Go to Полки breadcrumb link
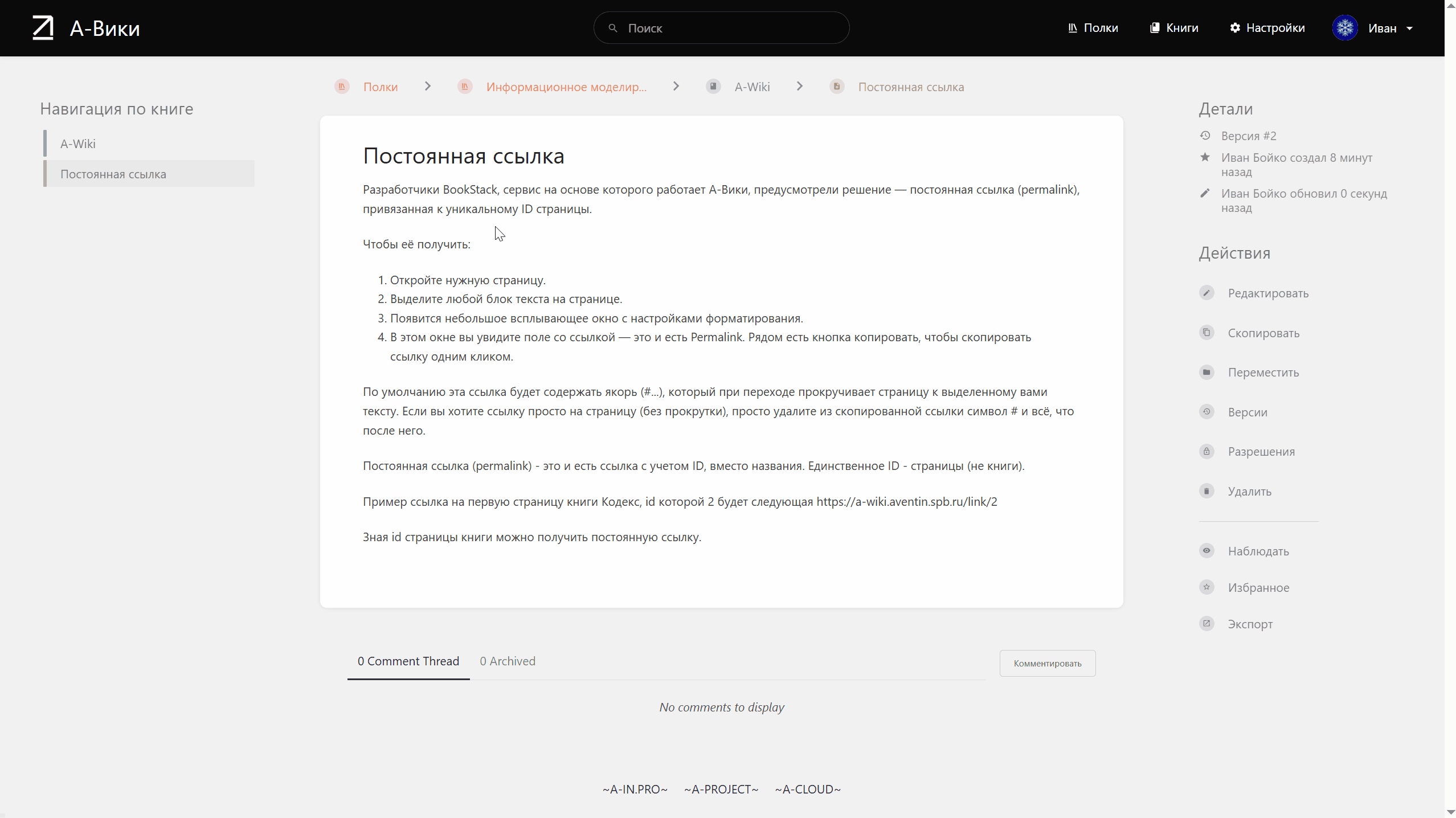 pos(381,87)
